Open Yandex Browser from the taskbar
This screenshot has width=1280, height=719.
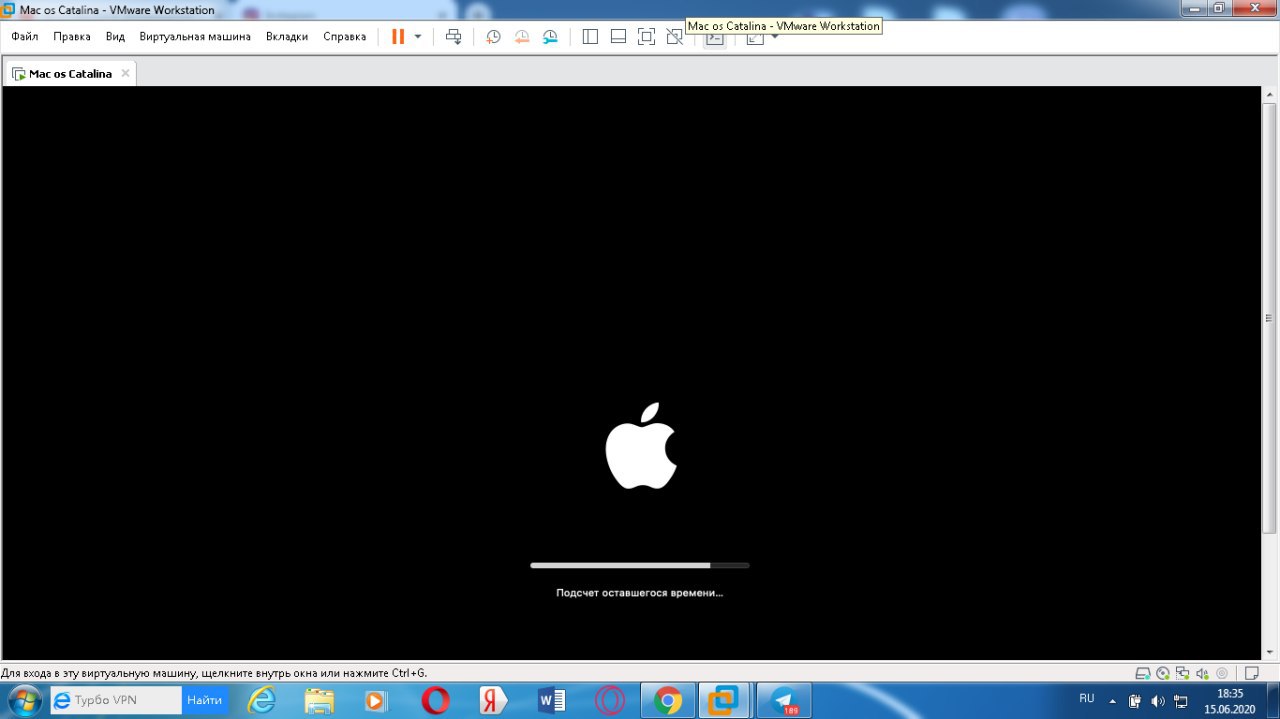coord(493,700)
